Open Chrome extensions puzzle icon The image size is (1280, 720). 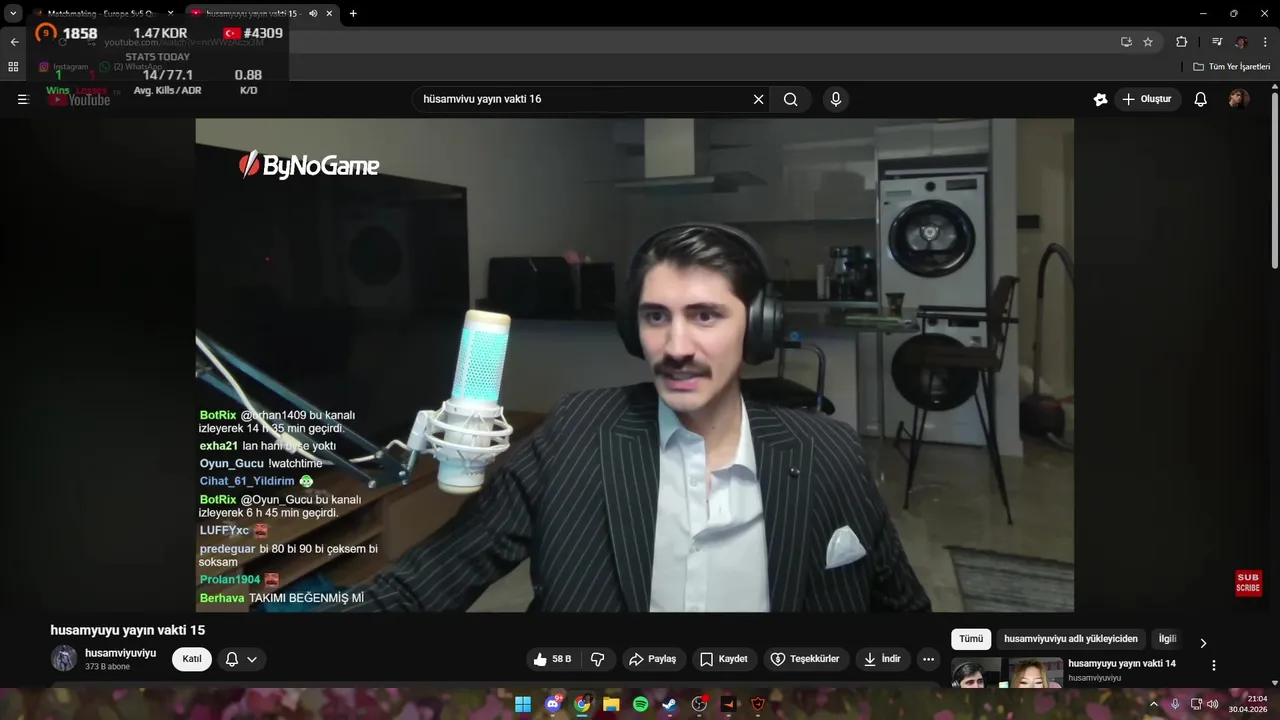1181,42
